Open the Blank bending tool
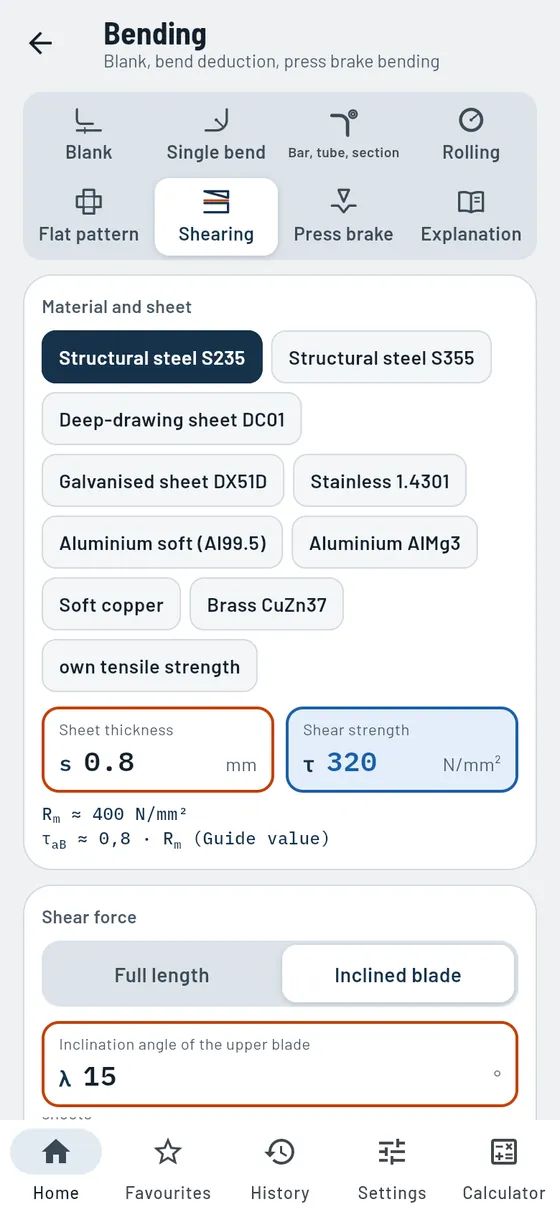560x1212 pixels. click(89, 136)
